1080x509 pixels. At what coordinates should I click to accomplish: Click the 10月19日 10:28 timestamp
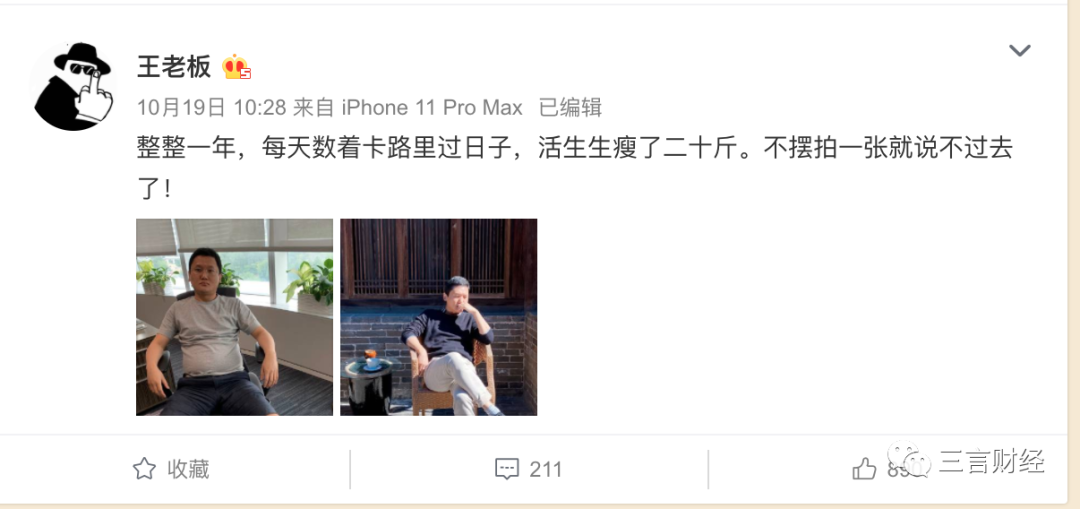pos(211,107)
